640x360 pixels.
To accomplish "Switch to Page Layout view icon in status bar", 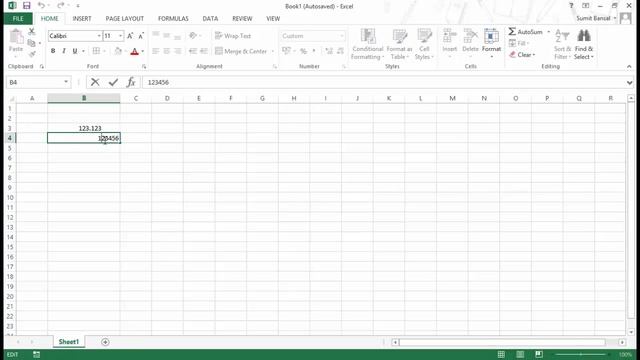I will [520, 354].
